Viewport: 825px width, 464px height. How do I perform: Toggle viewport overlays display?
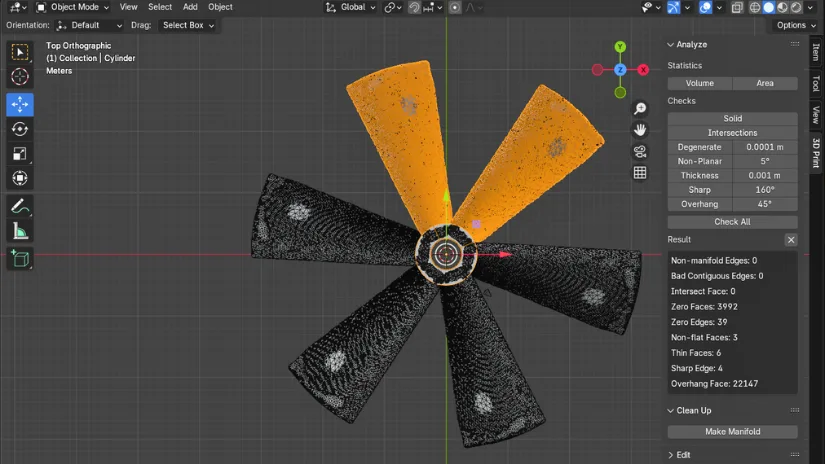(x=706, y=7)
